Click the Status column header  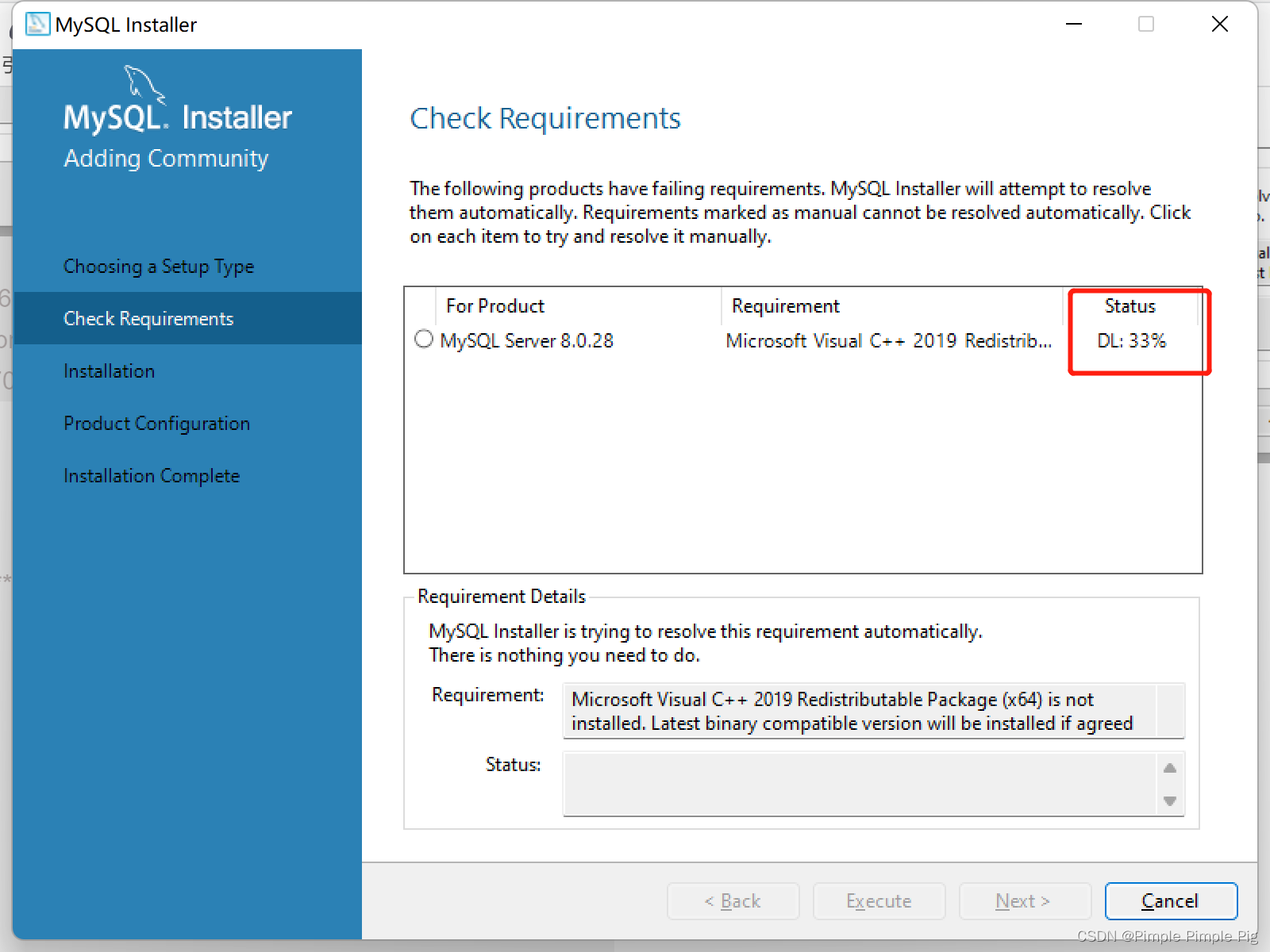coord(1130,306)
